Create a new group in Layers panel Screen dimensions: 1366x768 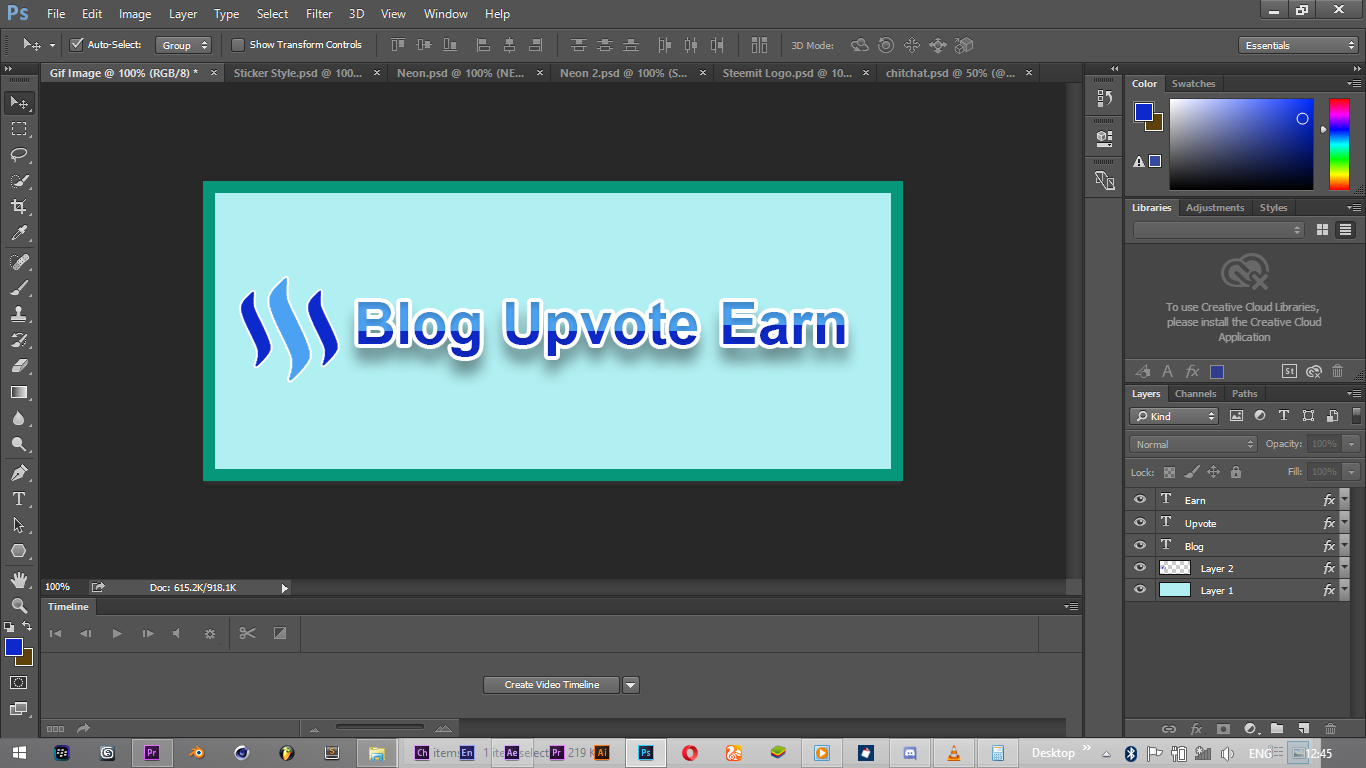tap(1277, 729)
